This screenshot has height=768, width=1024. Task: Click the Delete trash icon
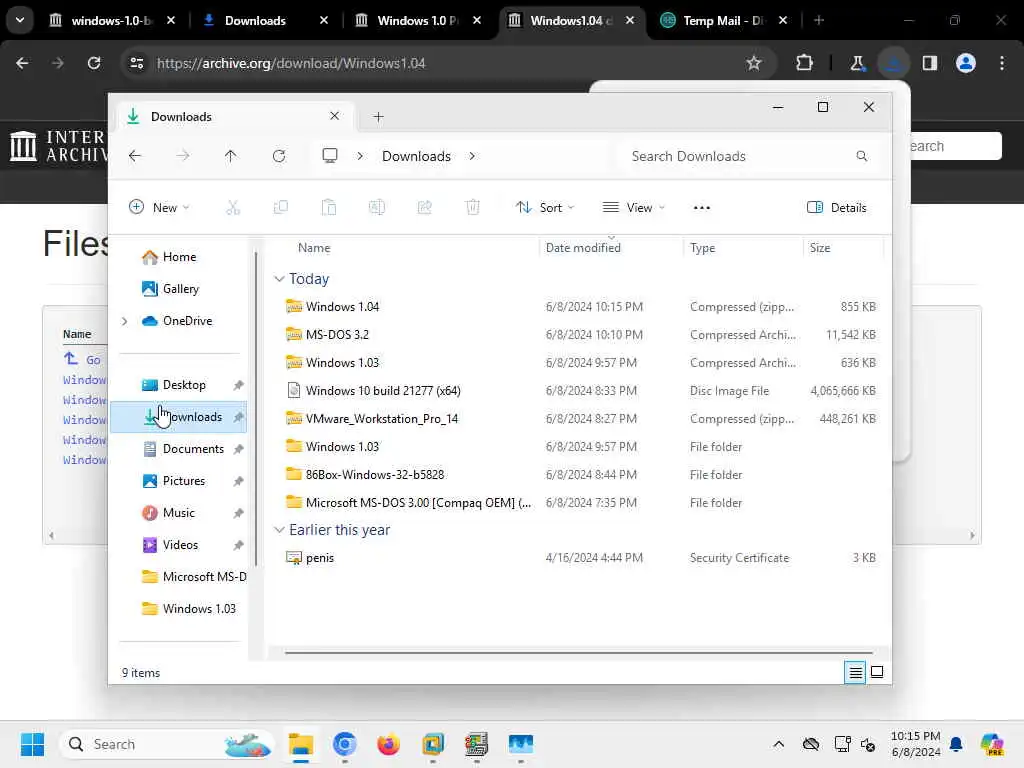click(473, 208)
